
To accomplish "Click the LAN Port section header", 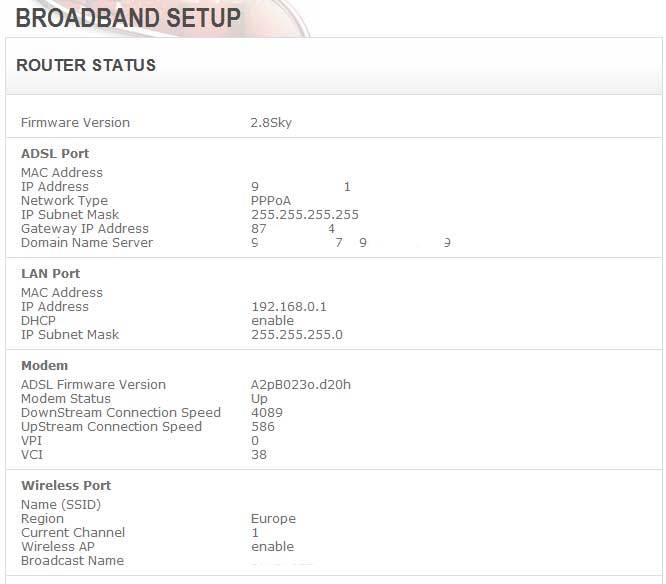I will pyautogui.click(x=50, y=274).
